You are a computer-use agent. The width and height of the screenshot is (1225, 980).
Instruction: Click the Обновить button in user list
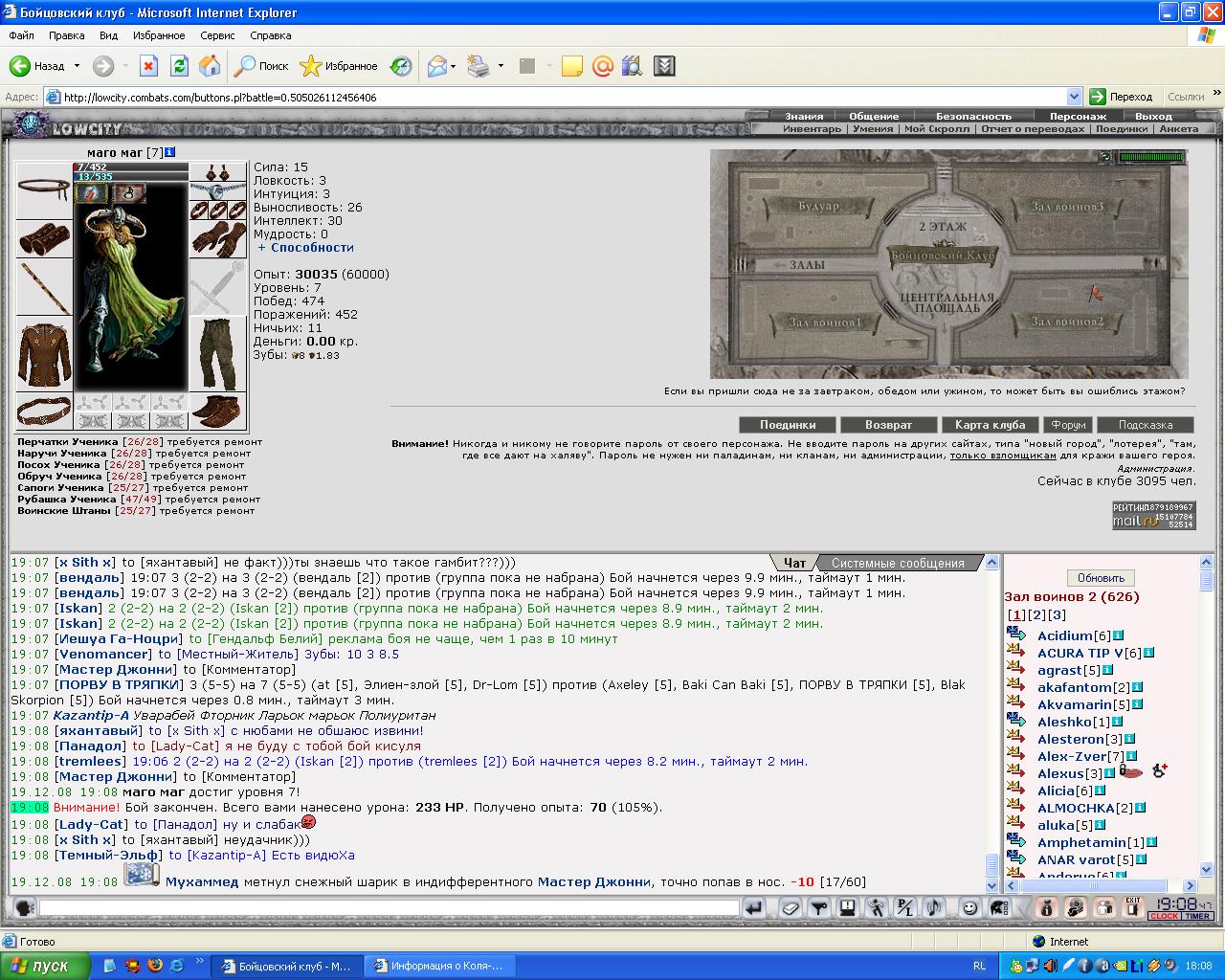click(1101, 578)
